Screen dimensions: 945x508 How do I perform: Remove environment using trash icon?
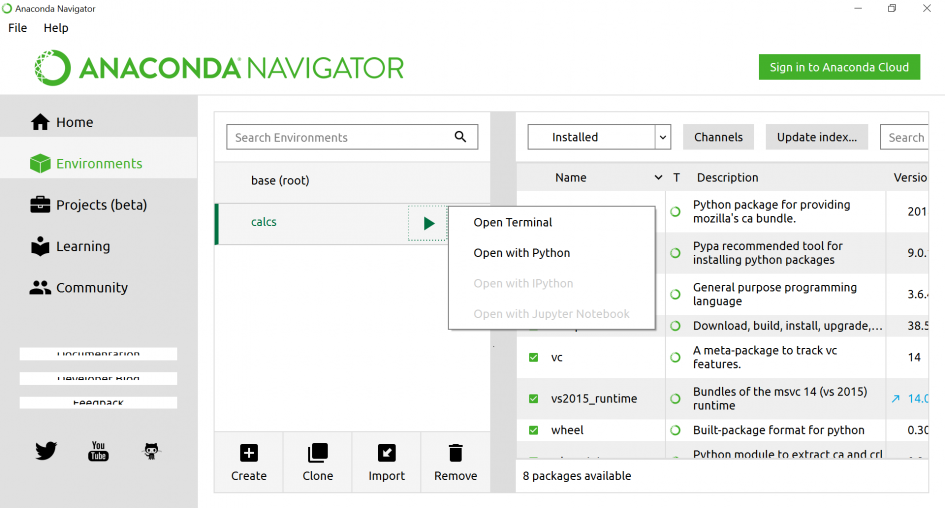point(455,453)
